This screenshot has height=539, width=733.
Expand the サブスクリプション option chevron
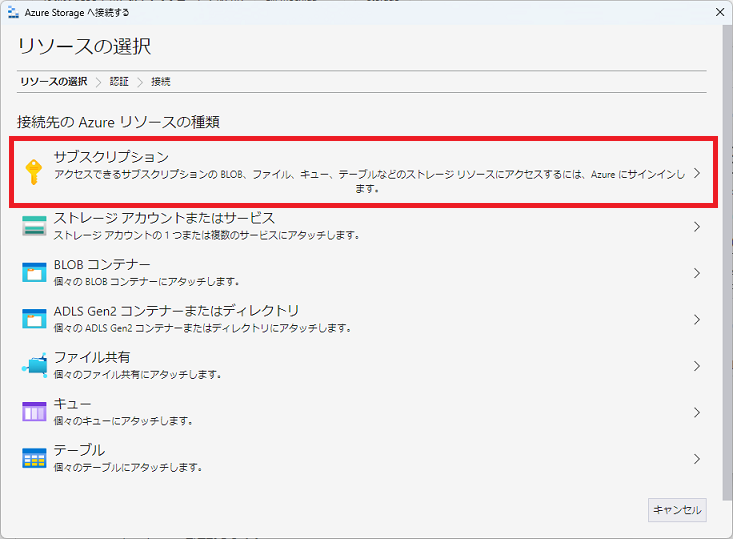pyautogui.click(x=697, y=173)
